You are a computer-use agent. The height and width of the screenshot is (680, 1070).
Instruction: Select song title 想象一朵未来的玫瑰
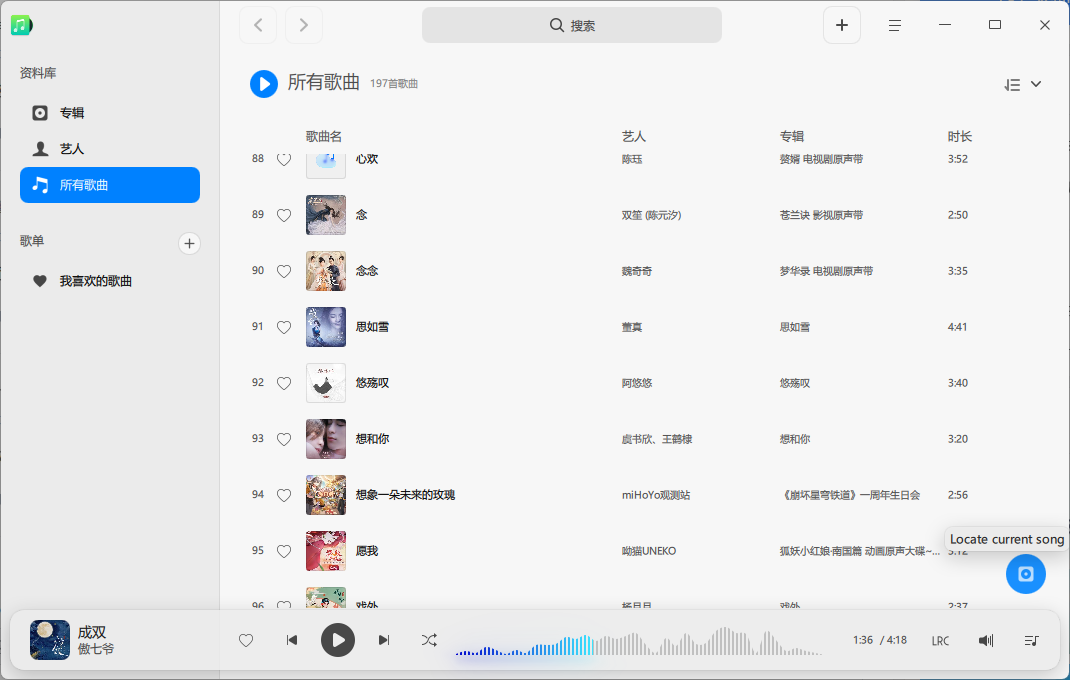click(x=405, y=495)
